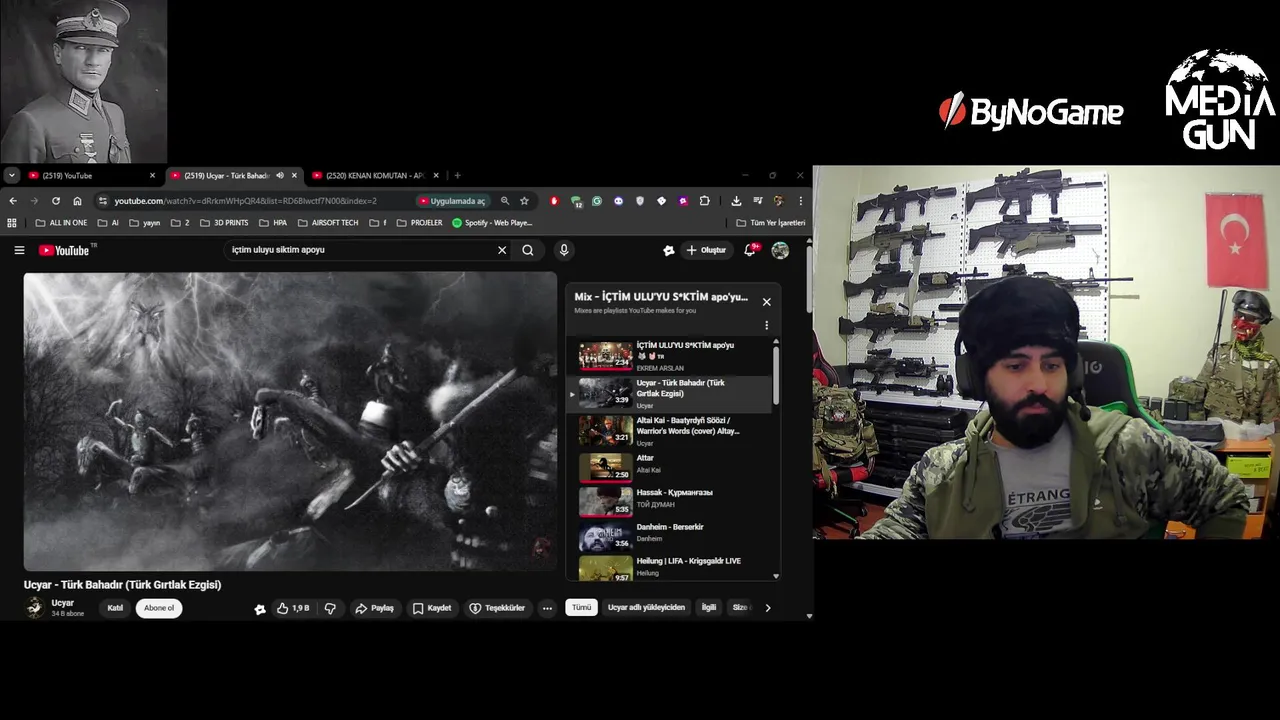Open media controls in browser toolbar

click(x=758, y=201)
